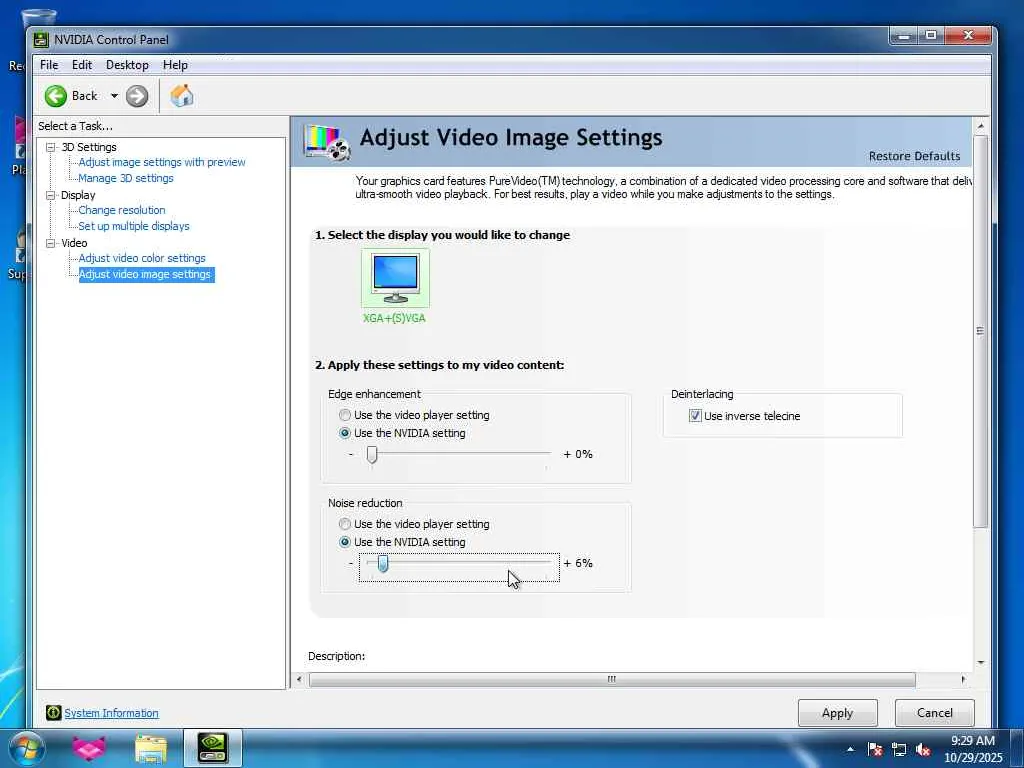Select Edge enhancement NVIDIA setting radio
Image resolution: width=1024 pixels, height=768 pixels.
click(x=345, y=433)
